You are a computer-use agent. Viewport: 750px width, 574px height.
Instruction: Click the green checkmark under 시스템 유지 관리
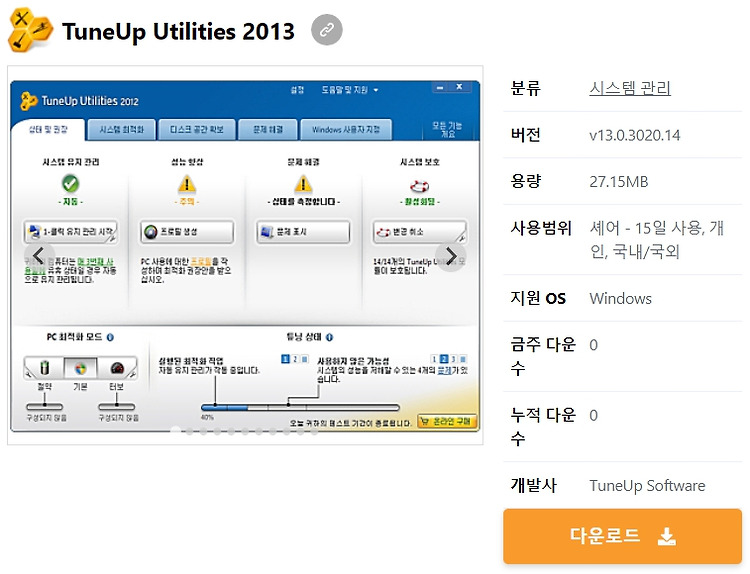tap(70, 184)
